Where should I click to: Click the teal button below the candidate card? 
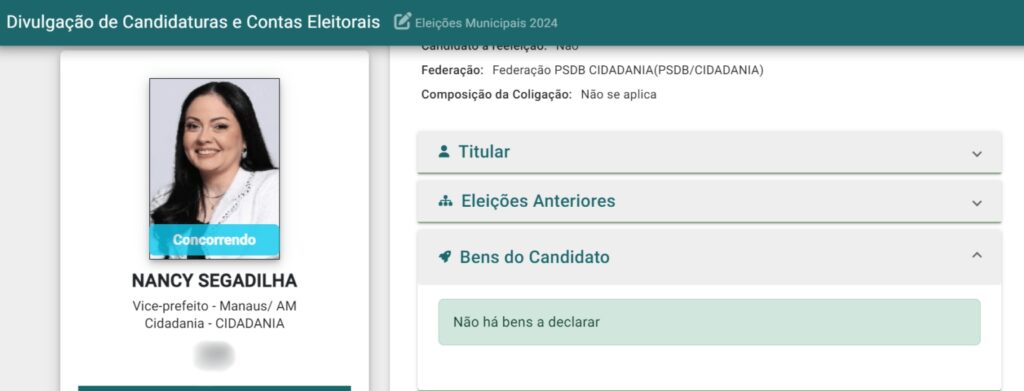pyautogui.click(x=214, y=388)
